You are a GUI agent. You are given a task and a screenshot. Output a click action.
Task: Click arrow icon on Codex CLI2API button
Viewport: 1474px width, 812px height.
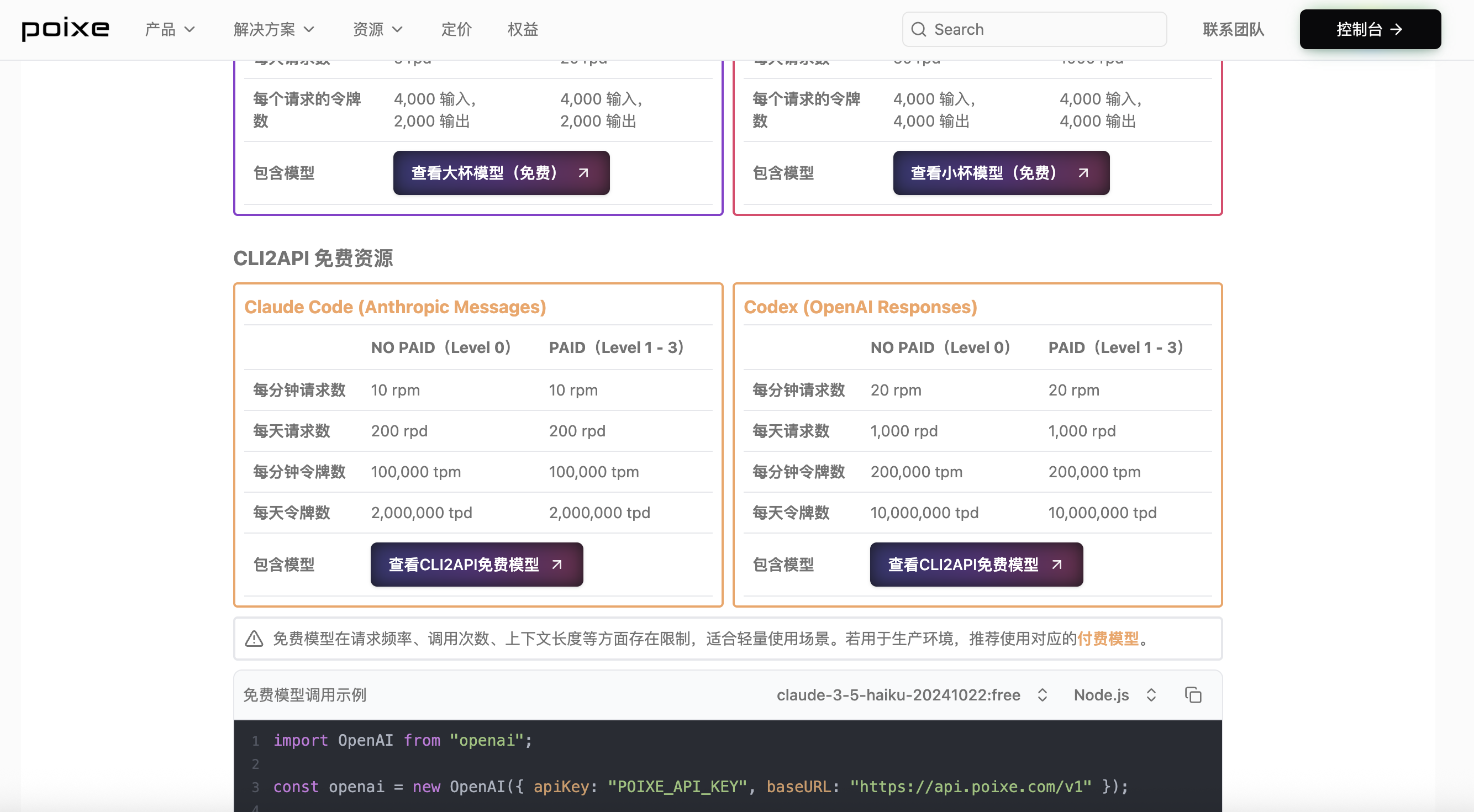(1056, 564)
